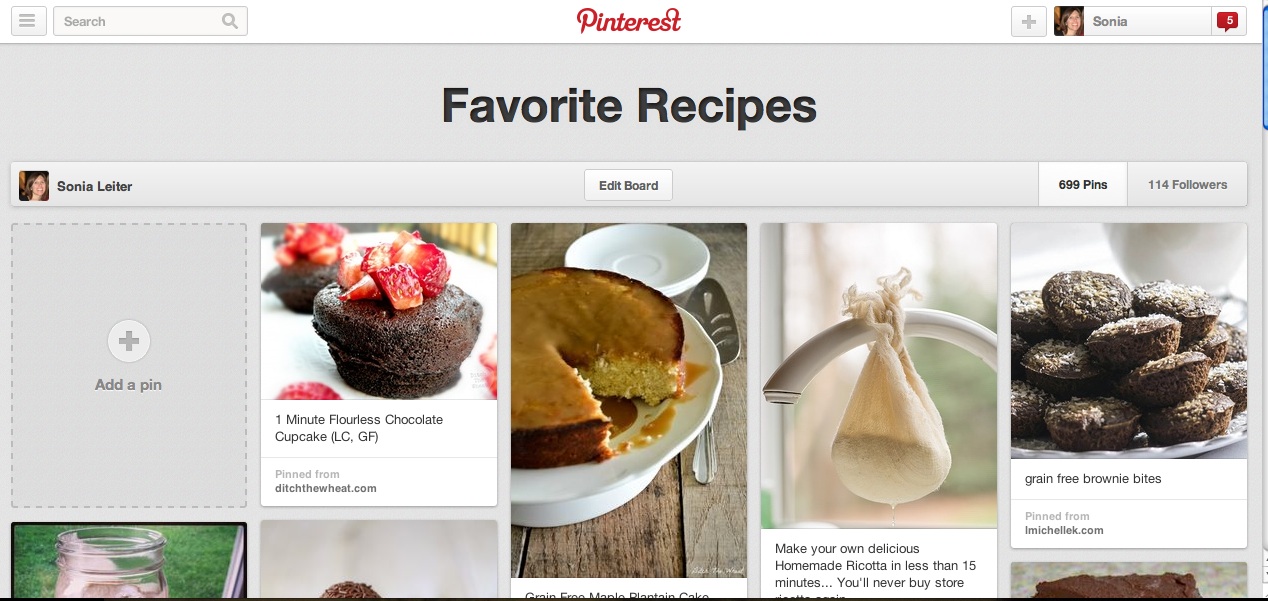Open the maple plantain cake pin image
1268x601 pixels.
coord(629,400)
